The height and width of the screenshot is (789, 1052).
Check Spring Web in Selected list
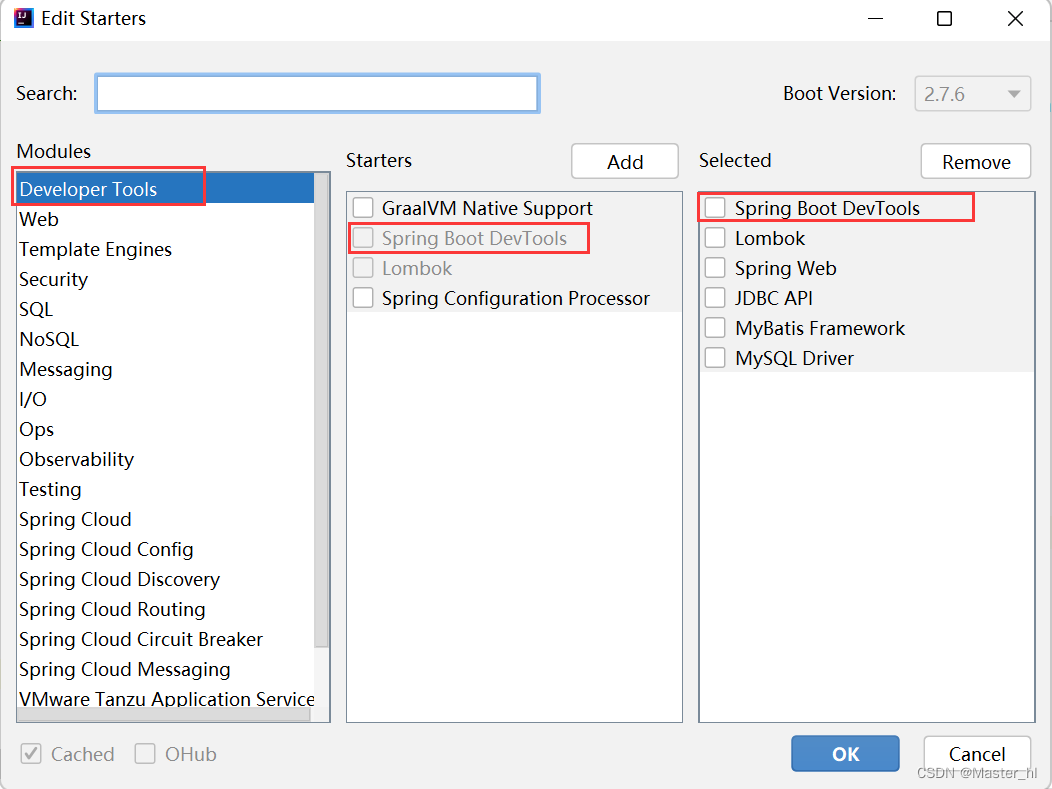pyautogui.click(x=715, y=268)
